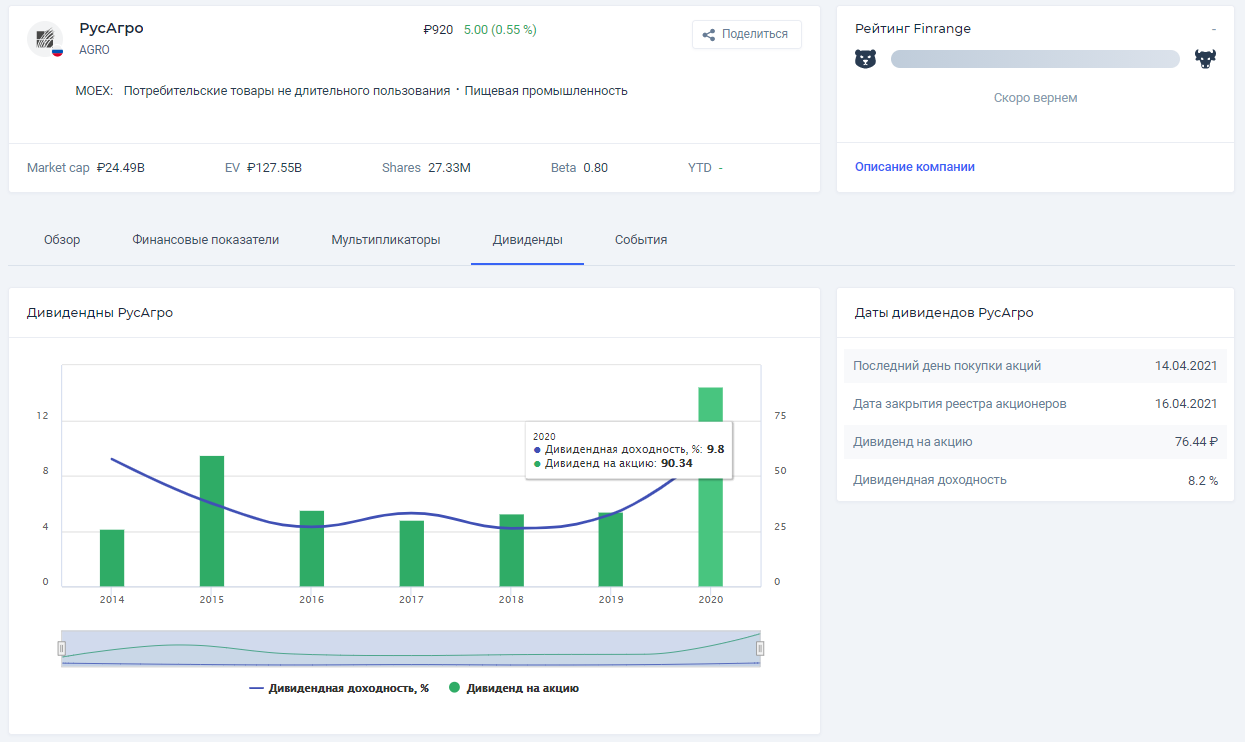Click right handle of chart range navigator
1245x742 pixels.
click(x=760, y=649)
